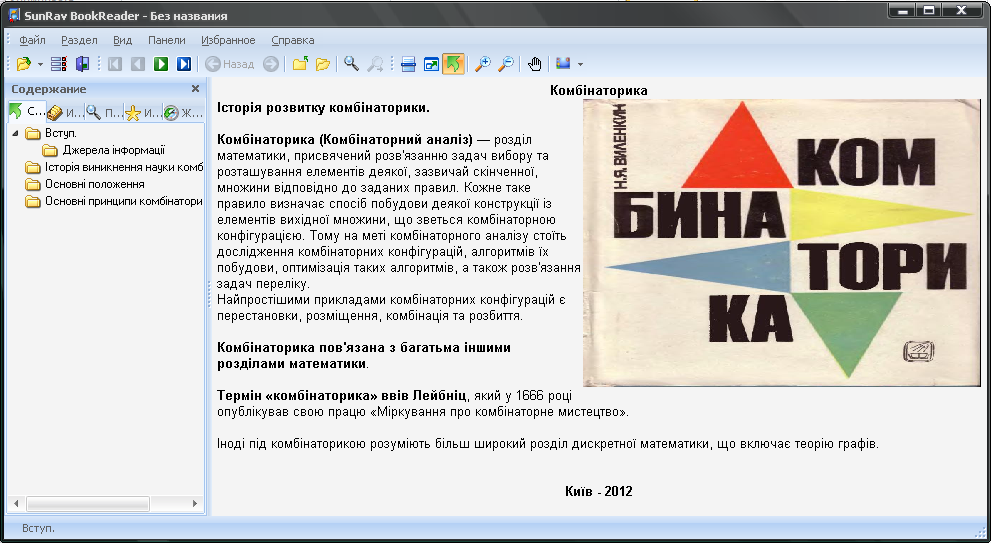This screenshot has height=543, width=991.
Task: Click the print icon
Action: tap(408, 64)
